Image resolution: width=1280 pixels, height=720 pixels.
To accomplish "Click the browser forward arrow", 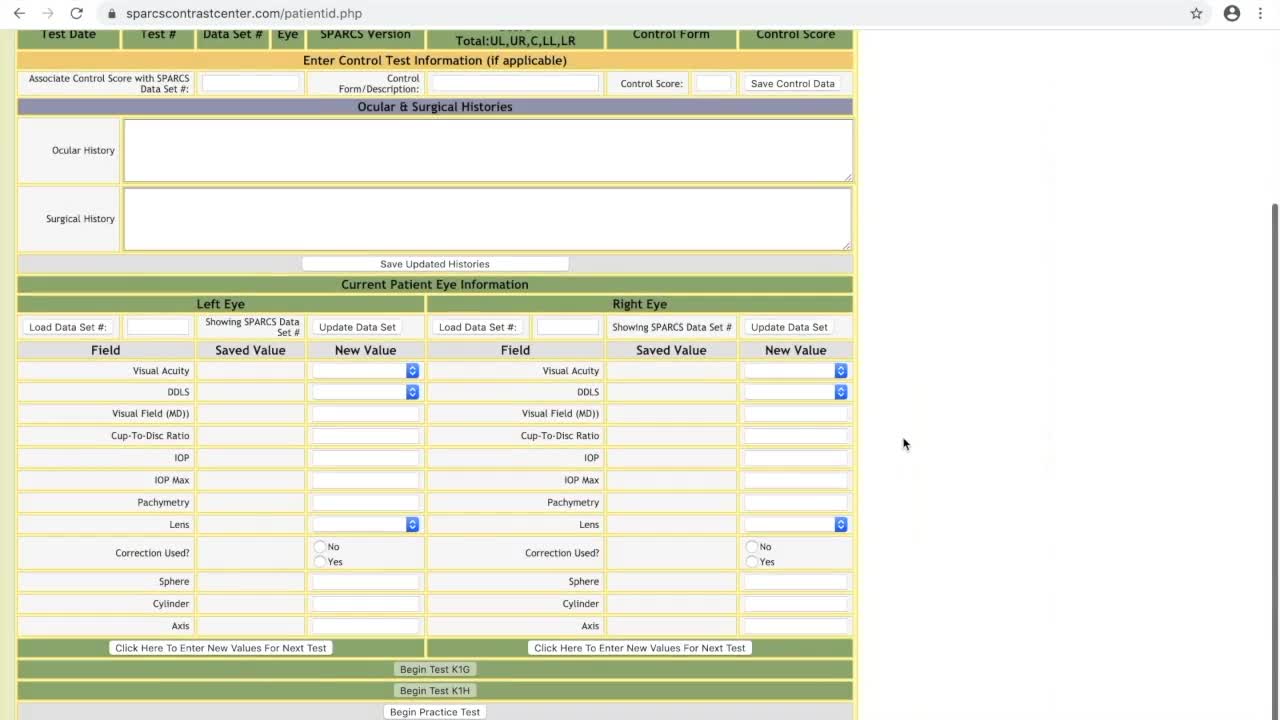I will pos(48,14).
